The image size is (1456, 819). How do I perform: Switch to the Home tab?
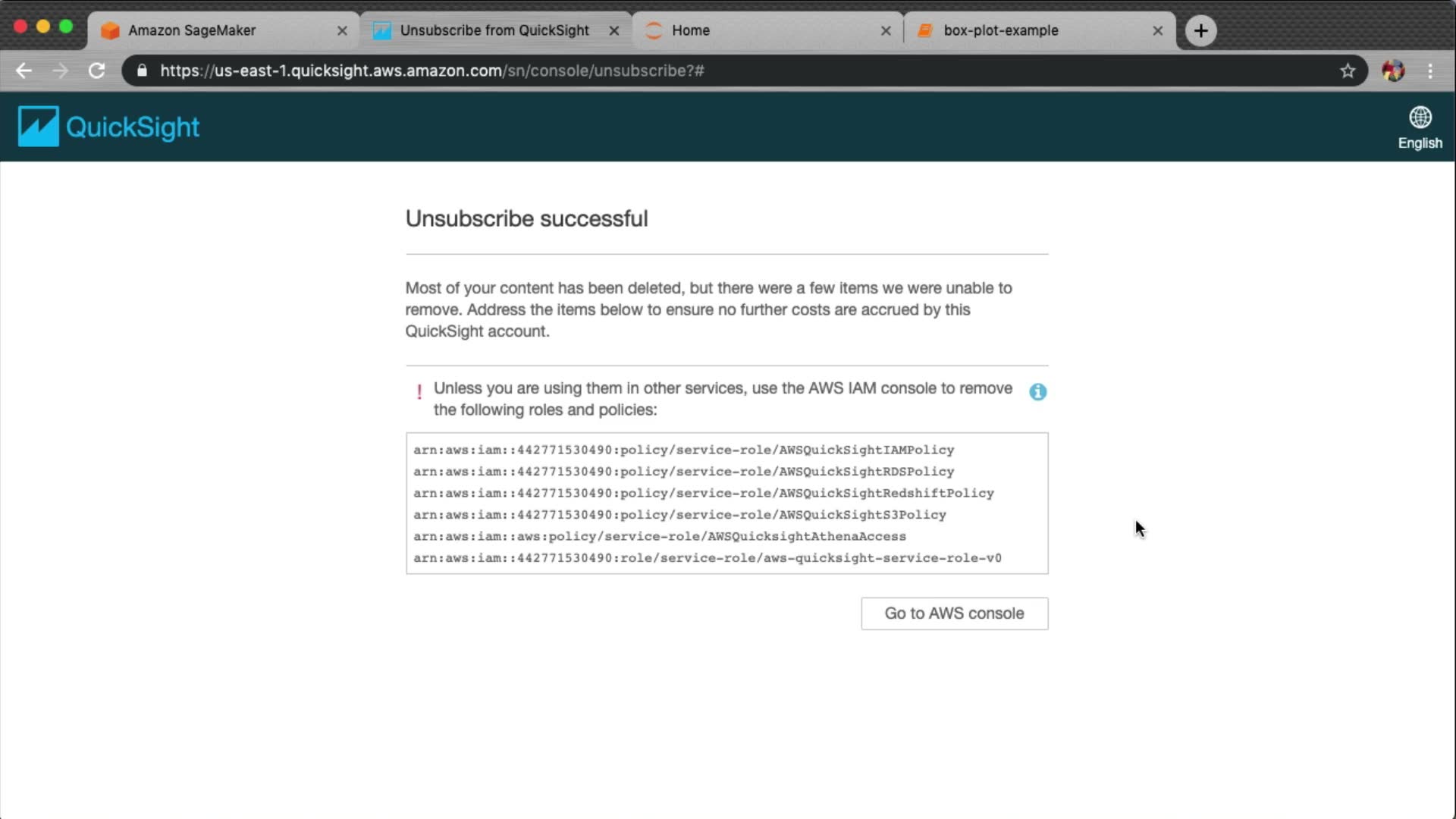pos(690,30)
